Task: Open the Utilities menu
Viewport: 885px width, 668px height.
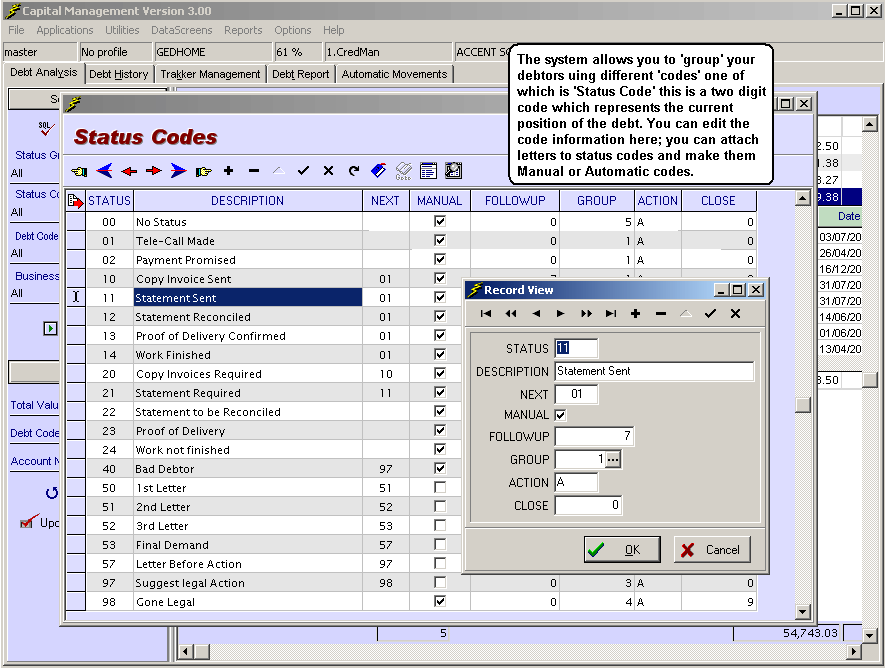Action: 122,30
